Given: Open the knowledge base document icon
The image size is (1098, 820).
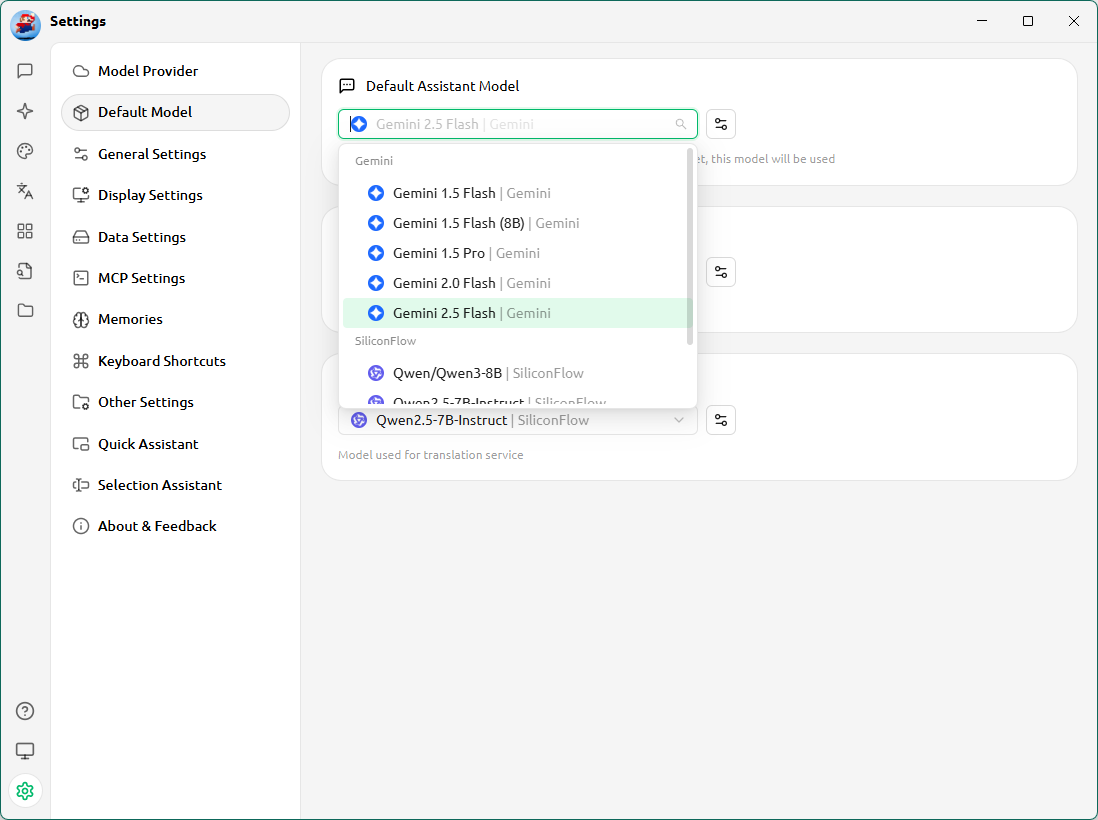Looking at the screenshot, I should pos(25,271).
